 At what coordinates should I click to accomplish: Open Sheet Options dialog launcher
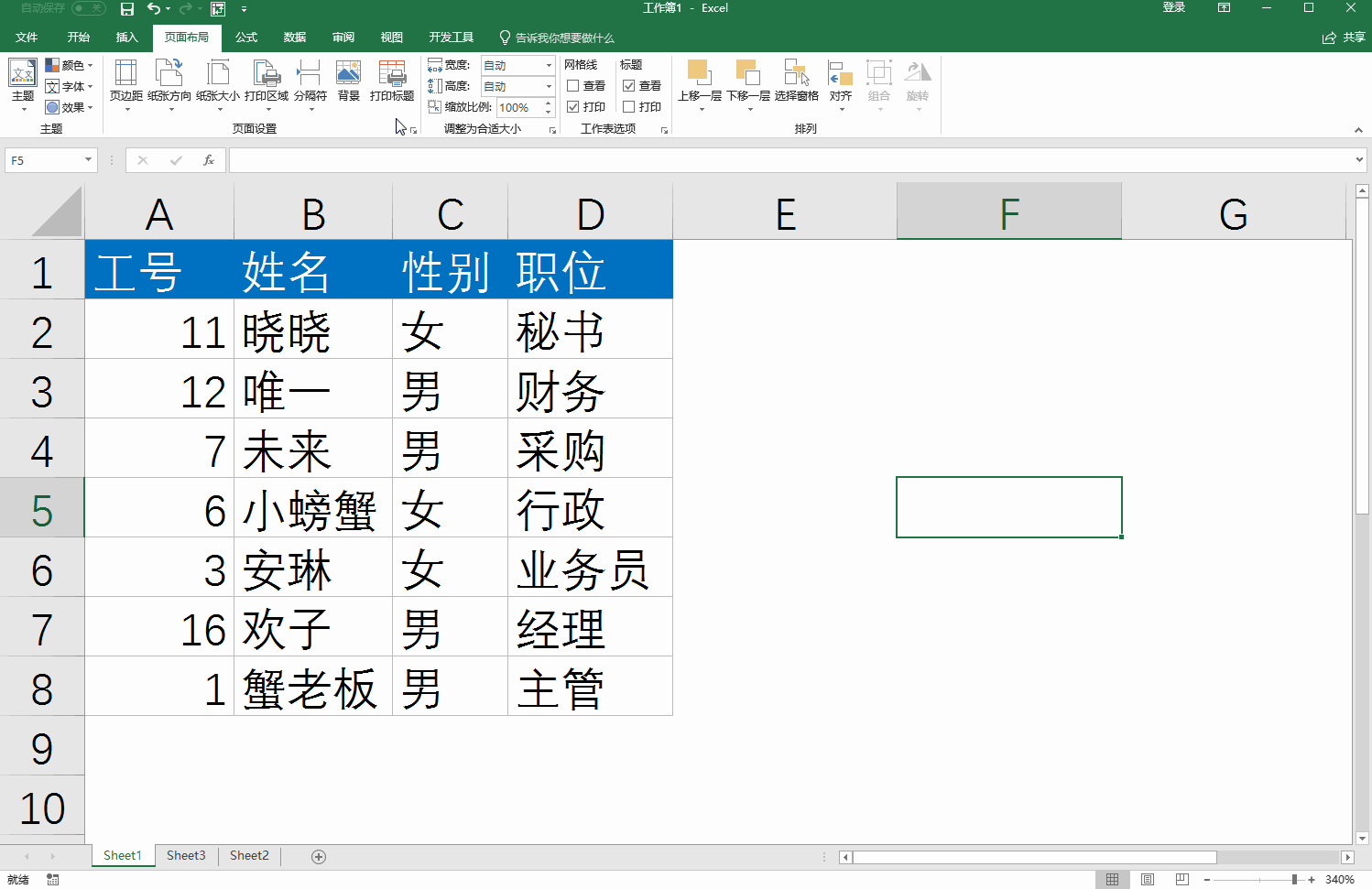click(664, 131)
